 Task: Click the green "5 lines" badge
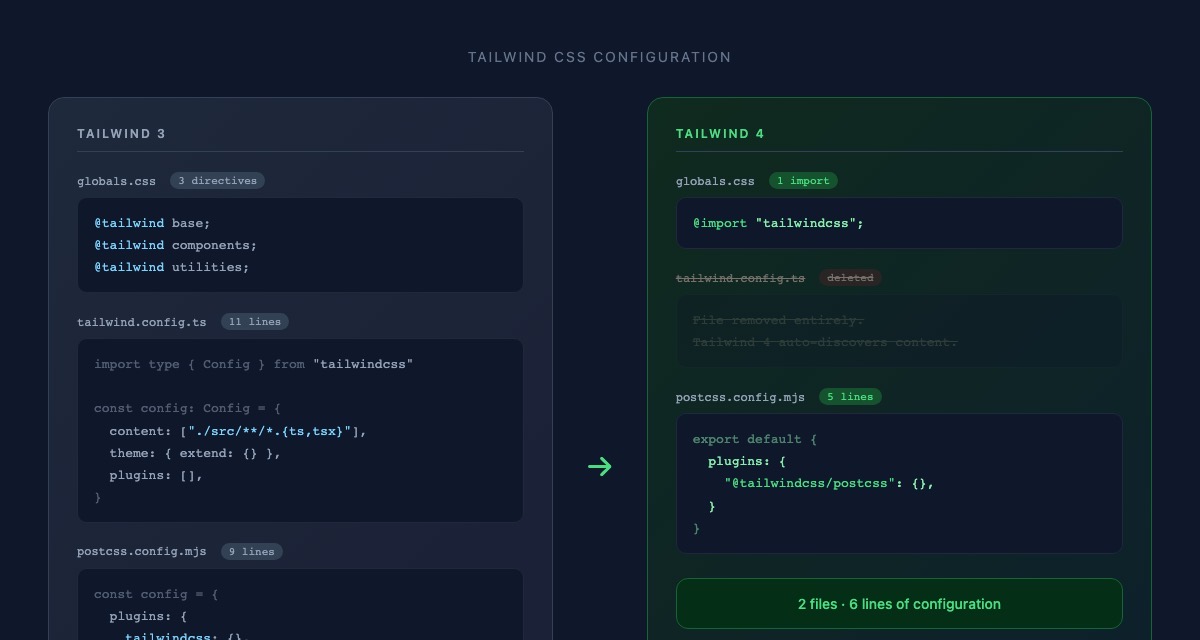click(850, 397)
